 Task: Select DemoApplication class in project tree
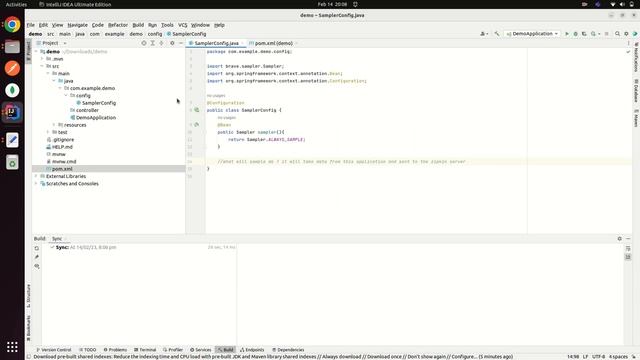point(96,118)
